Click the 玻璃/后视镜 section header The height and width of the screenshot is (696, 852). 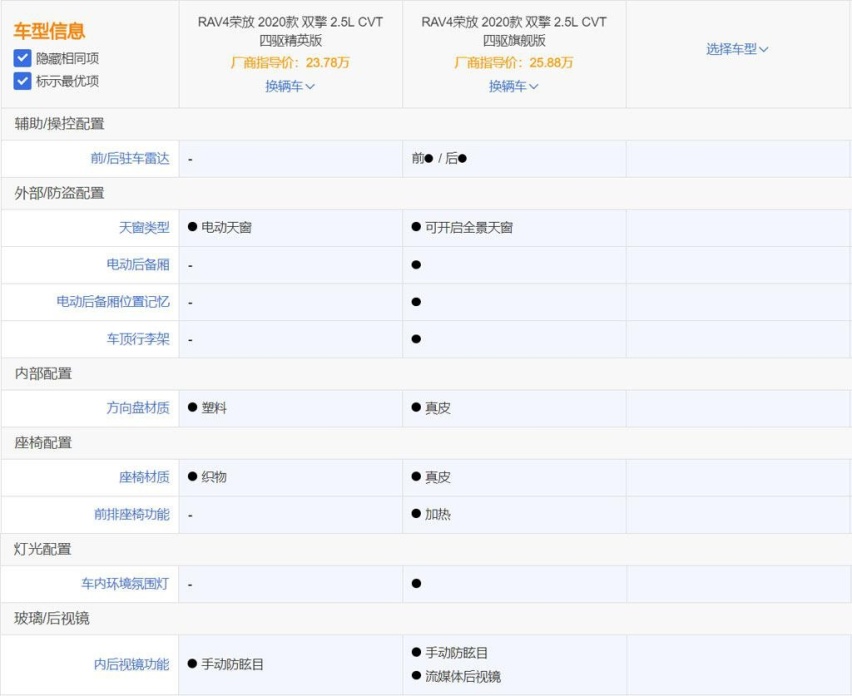(x=52, y=618)
